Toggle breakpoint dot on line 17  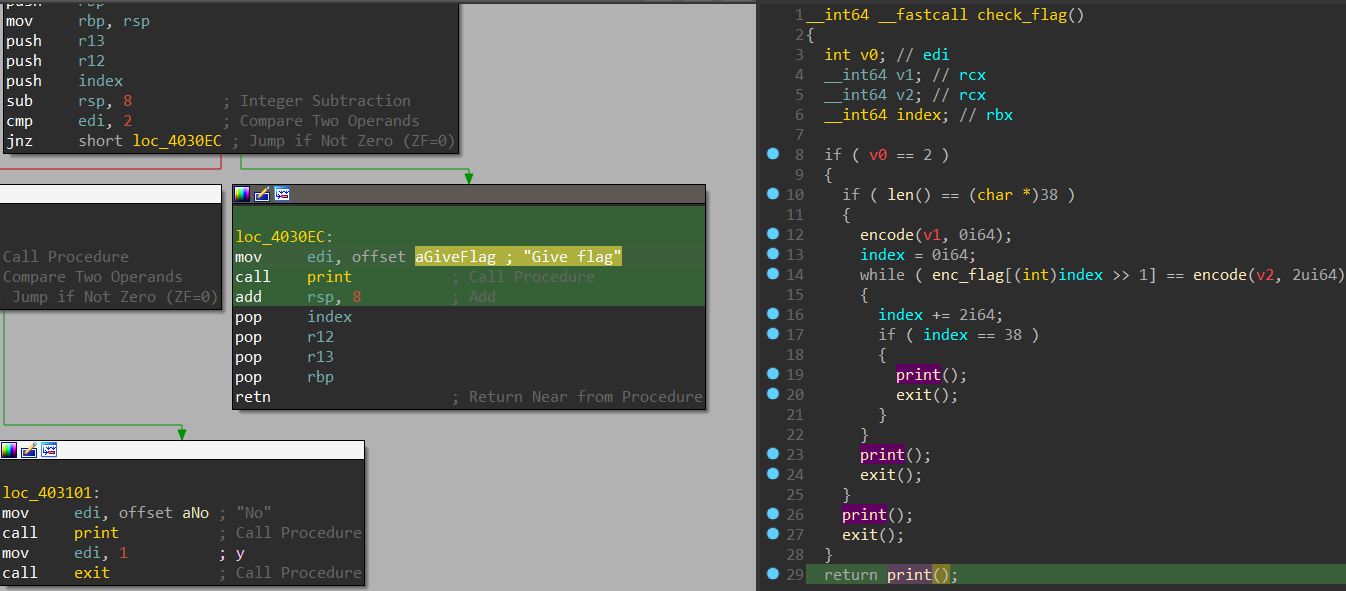pyautogui.click(x=772, y=334)
